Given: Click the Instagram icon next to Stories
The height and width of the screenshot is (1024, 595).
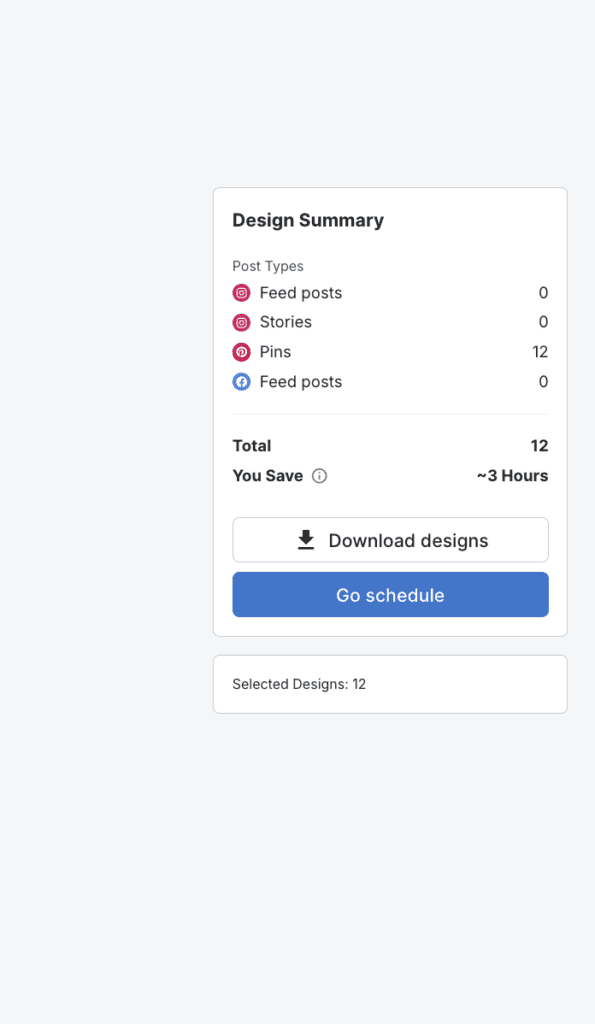Looking at the screenshot, I should pos(240,322).
